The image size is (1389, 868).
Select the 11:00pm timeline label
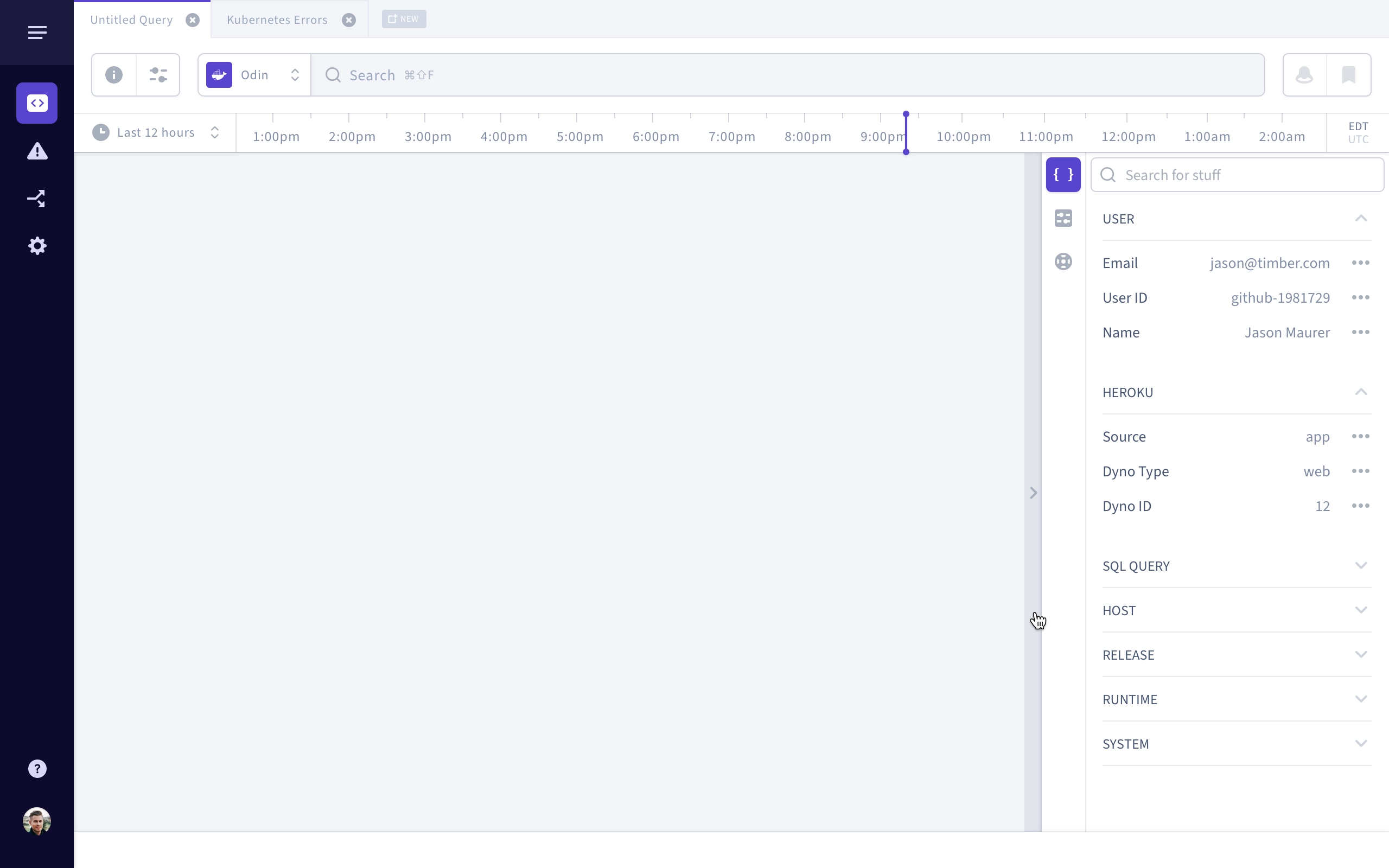click(x=1046, y=137)
